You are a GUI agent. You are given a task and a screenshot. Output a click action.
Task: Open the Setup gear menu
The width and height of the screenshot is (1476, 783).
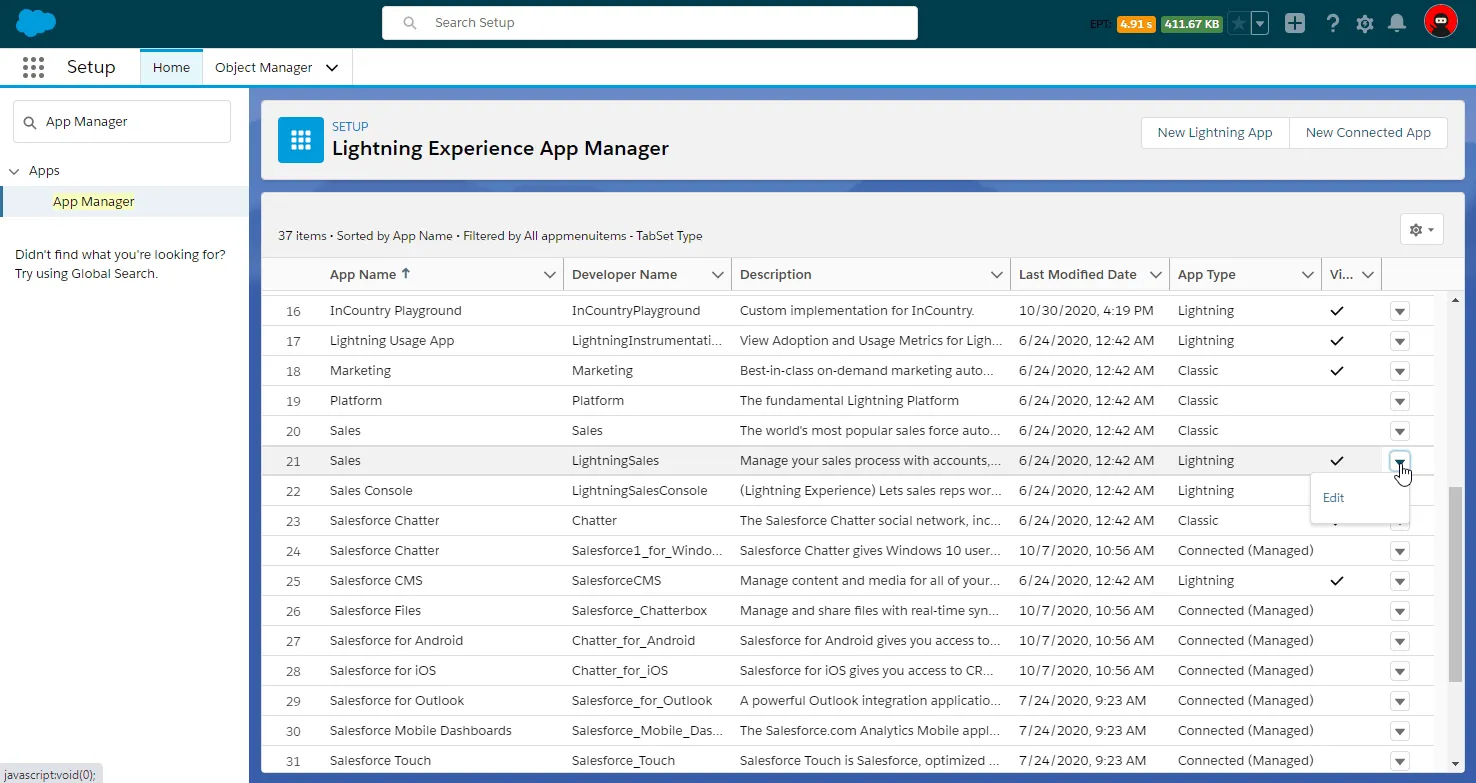1364,23
